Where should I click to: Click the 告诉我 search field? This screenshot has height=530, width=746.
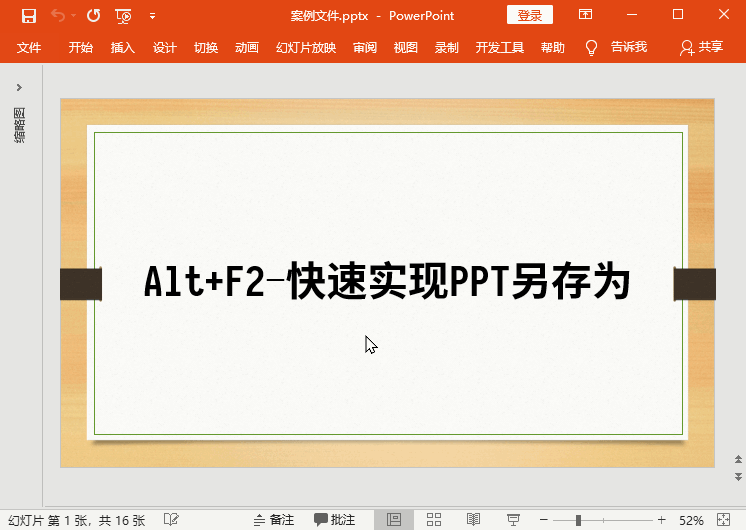click(628, 47)
